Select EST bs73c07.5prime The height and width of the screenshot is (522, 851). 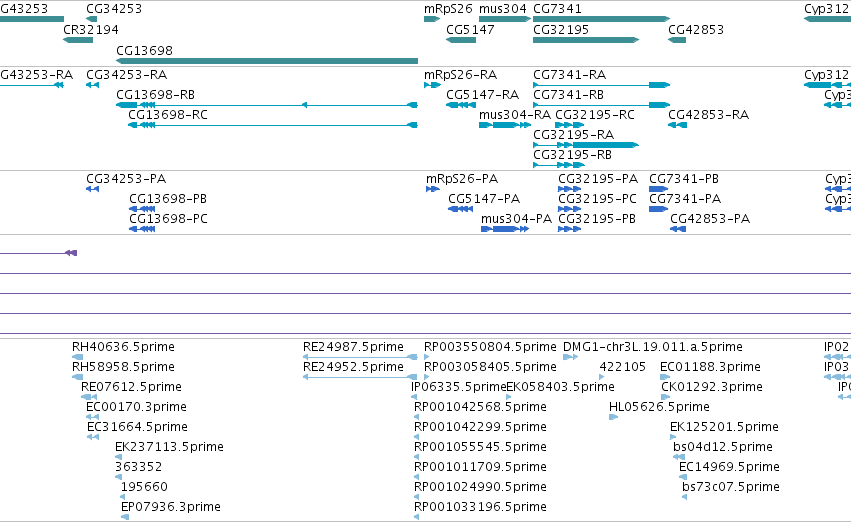click(x=731, y=487)
